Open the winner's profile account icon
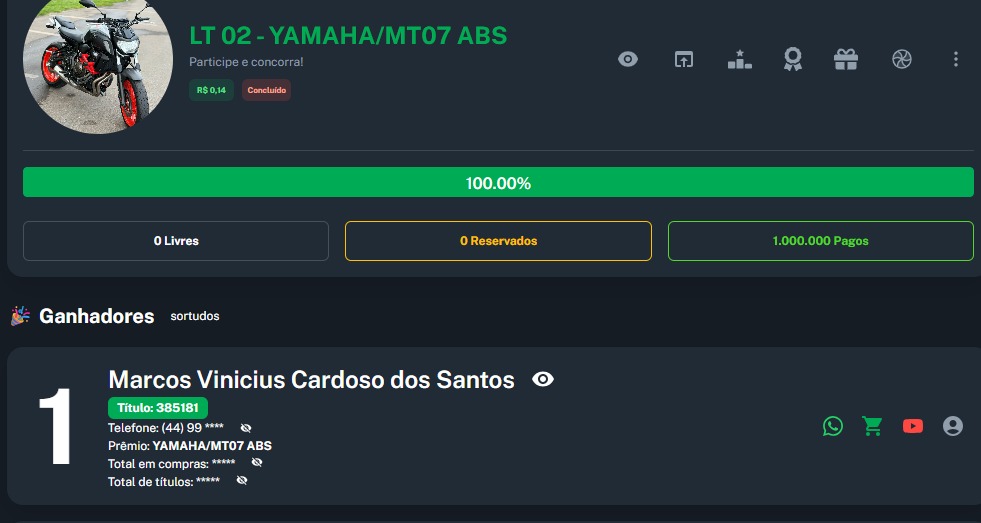This screenshot has height=523, width=981. (x=953, y=426)
